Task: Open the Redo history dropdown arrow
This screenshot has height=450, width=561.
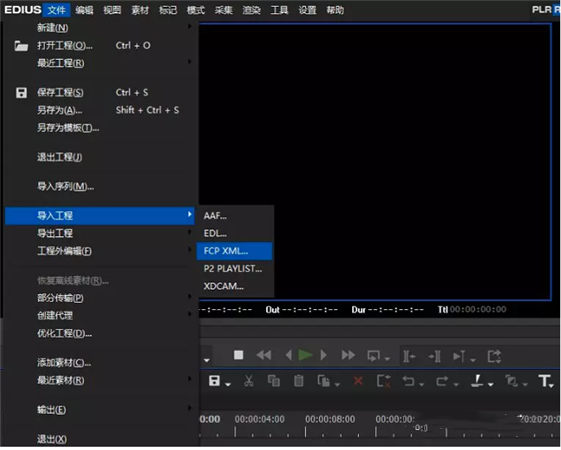Action: click(456, 386)
